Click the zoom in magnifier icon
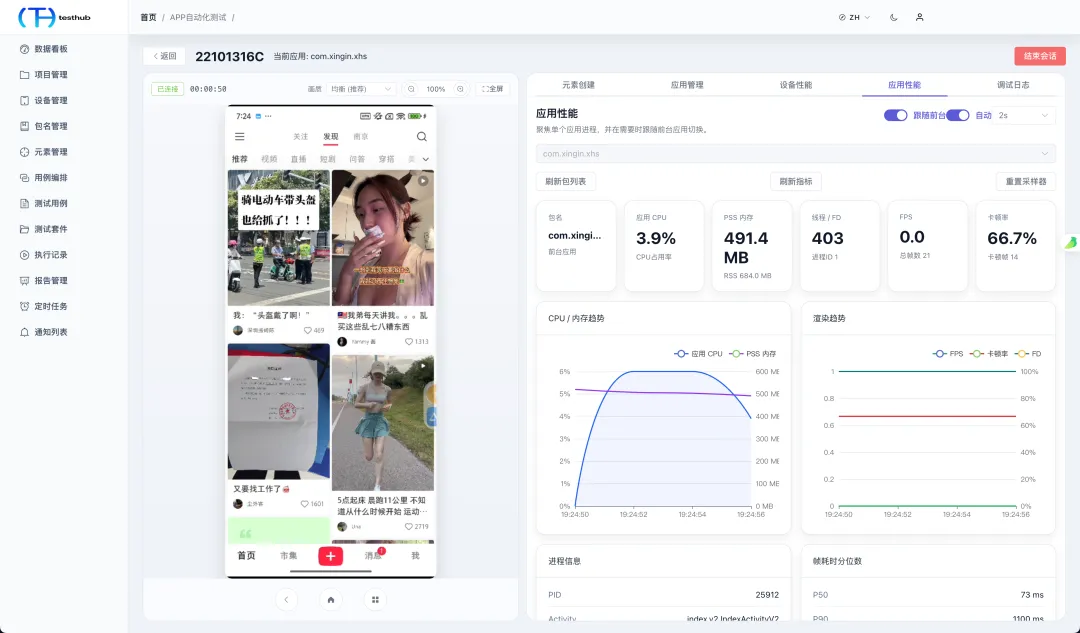This screenshot has width=1080, height=633. click(x=460, y=89)
